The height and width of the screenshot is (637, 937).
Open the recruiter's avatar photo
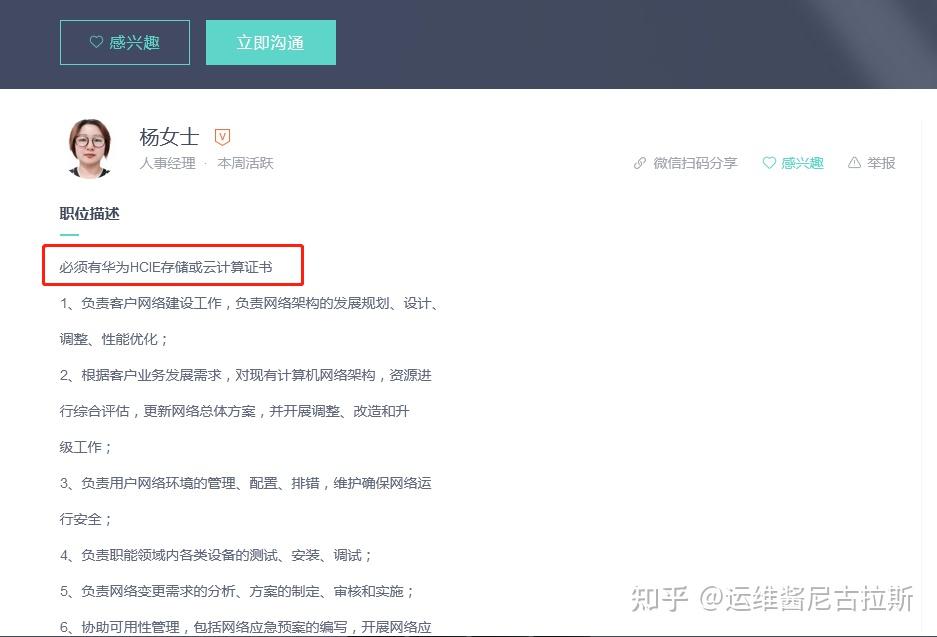click(90, 148)
